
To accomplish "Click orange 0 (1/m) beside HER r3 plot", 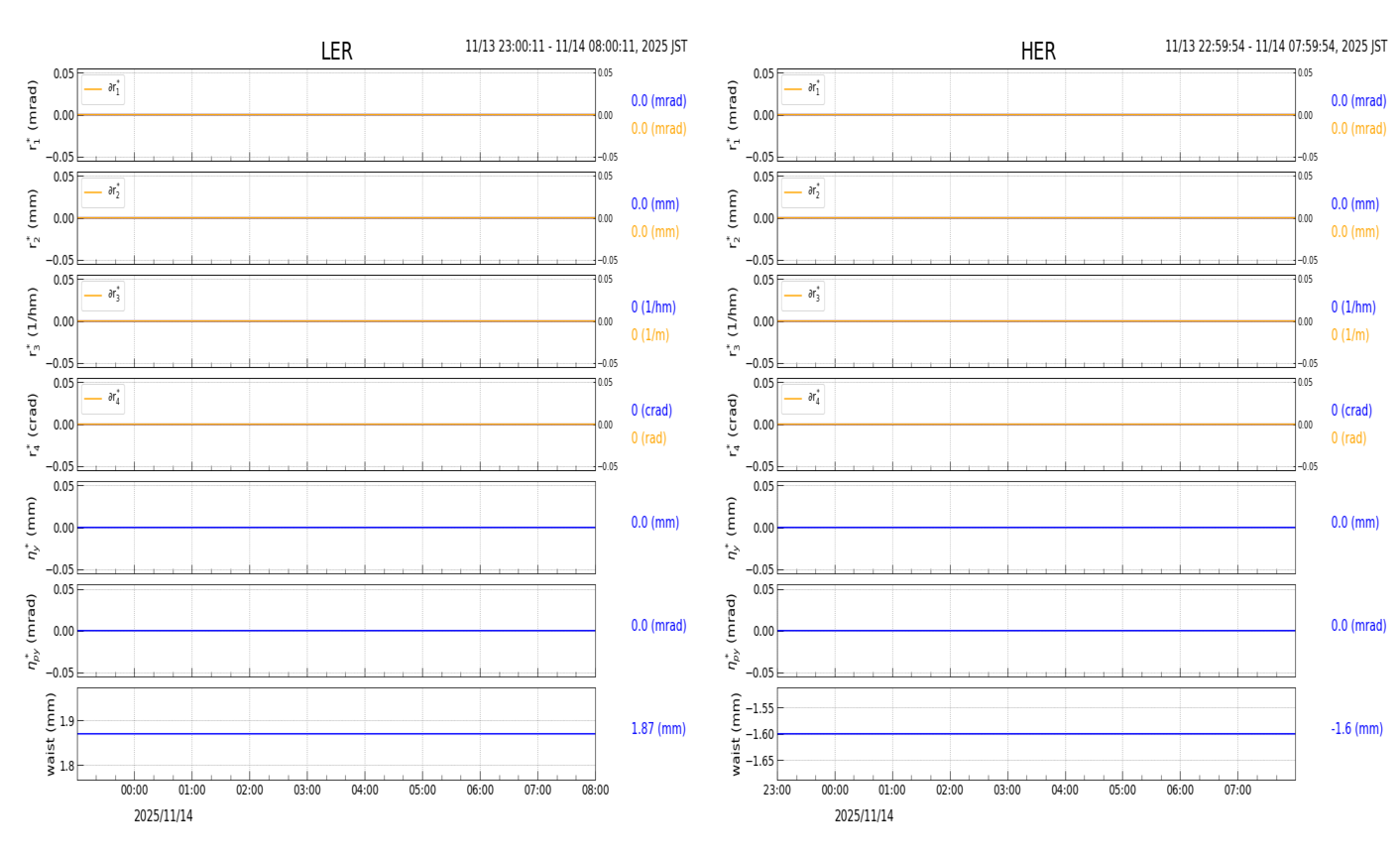I will (x=1350, y=335).
